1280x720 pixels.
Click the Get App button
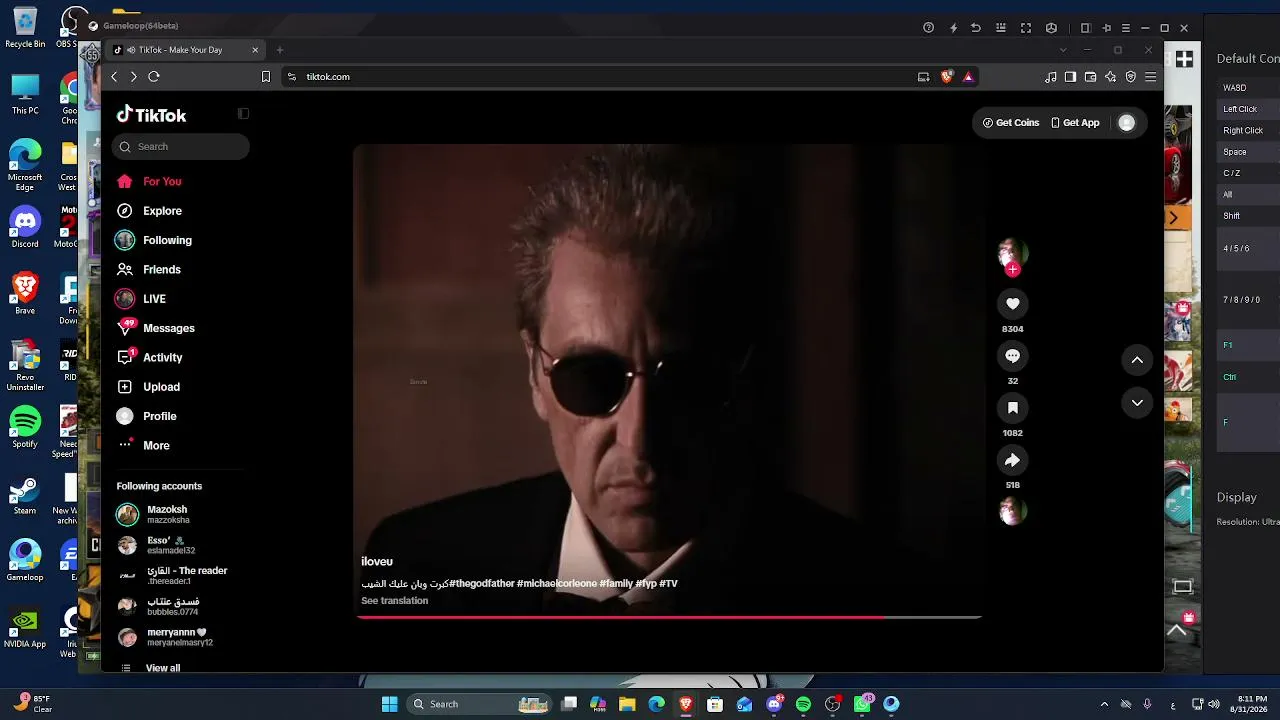click(x=1075, y=123)
